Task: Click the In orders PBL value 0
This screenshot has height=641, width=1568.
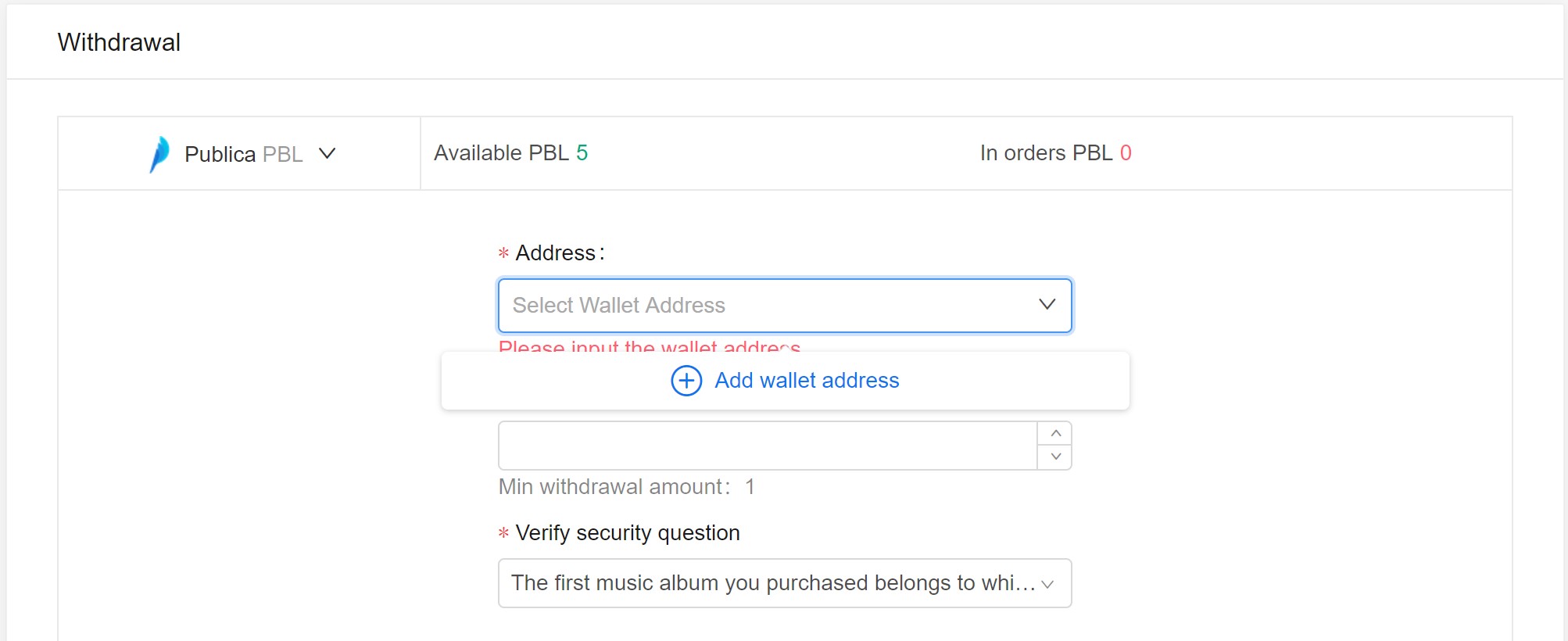Action: [x=1126, y=153]
